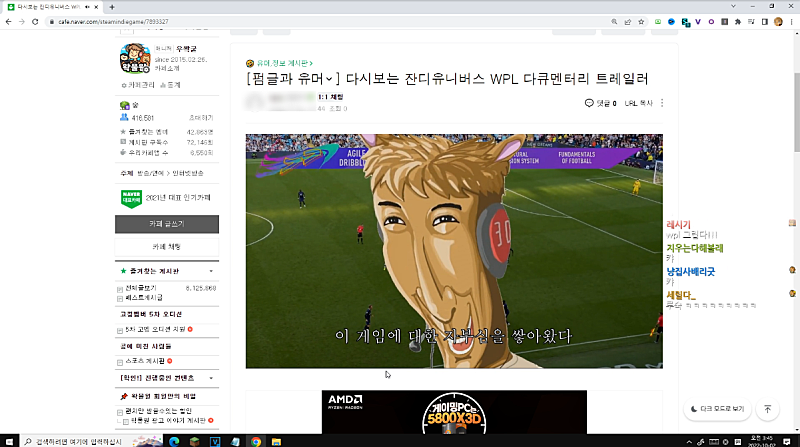Viewport: 800px width, 447px height.
Task: Open the blue round extension icon
Action: pos(671,22)
